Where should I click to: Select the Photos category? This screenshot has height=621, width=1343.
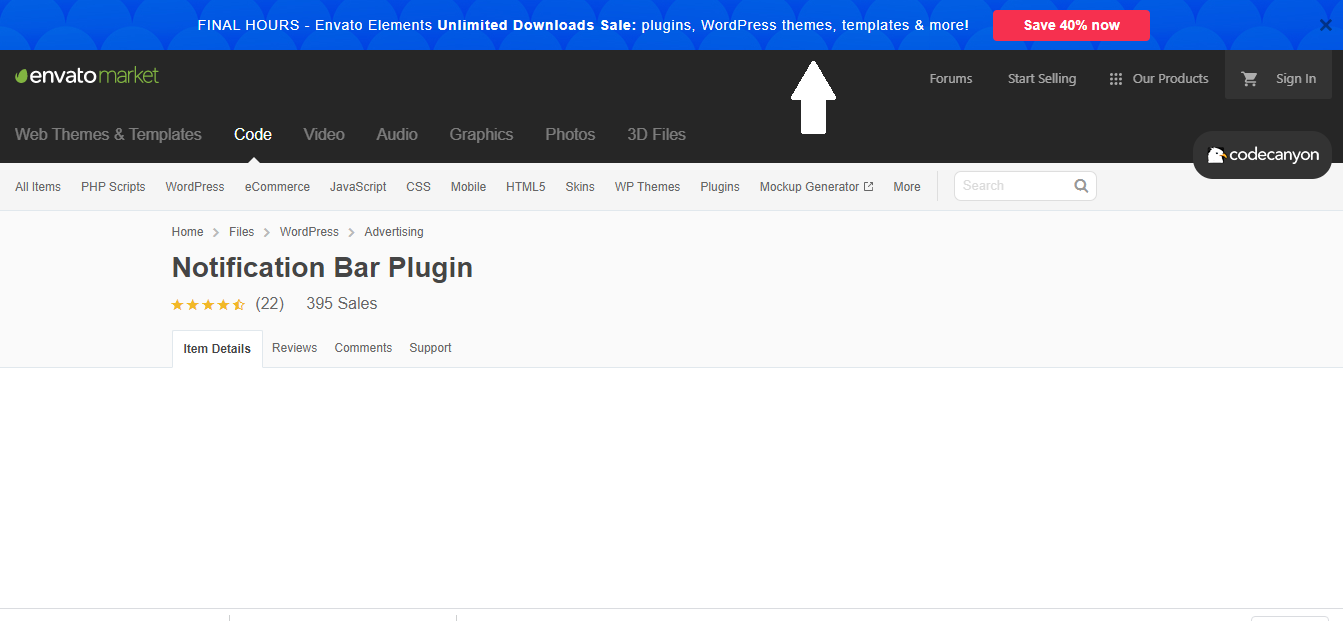(x=570, y=134)
